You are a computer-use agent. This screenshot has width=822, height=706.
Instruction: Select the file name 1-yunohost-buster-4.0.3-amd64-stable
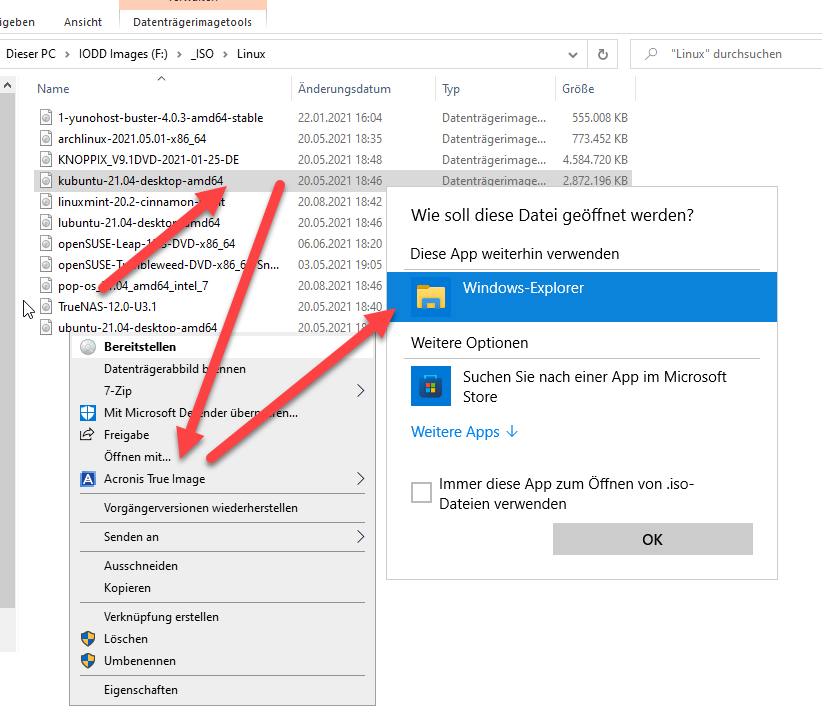tap(160, 117)
